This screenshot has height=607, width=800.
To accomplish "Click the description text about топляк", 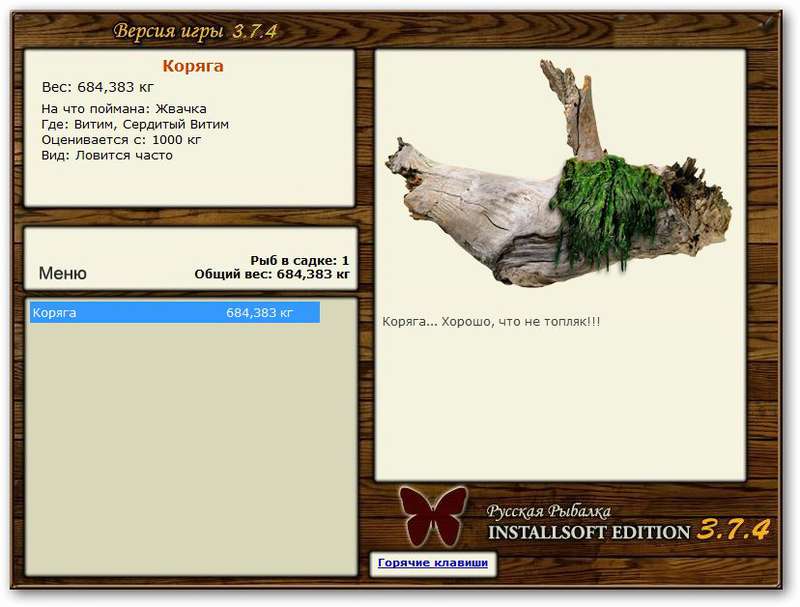I will [491, 322].
